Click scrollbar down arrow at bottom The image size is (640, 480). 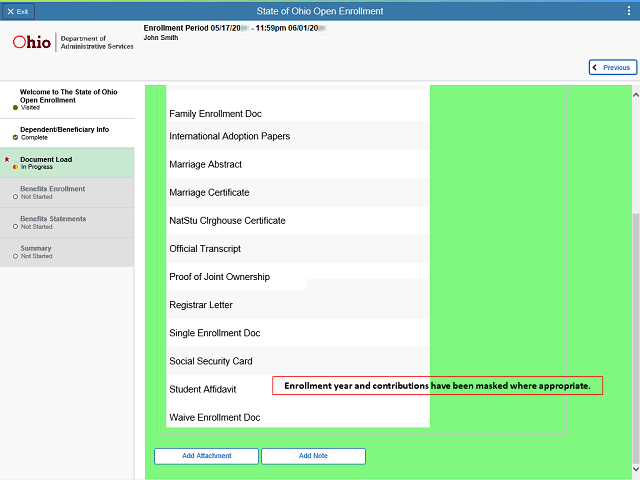(634, 471)
